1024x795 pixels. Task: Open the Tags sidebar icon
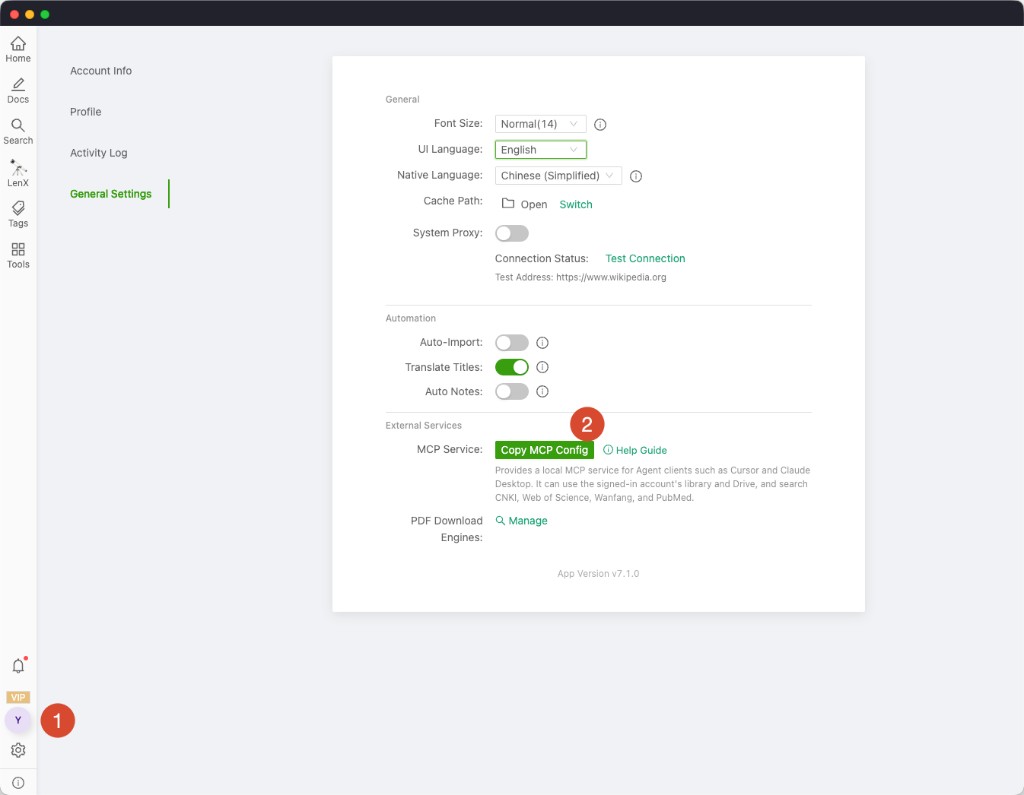click(x=18, y=214)
